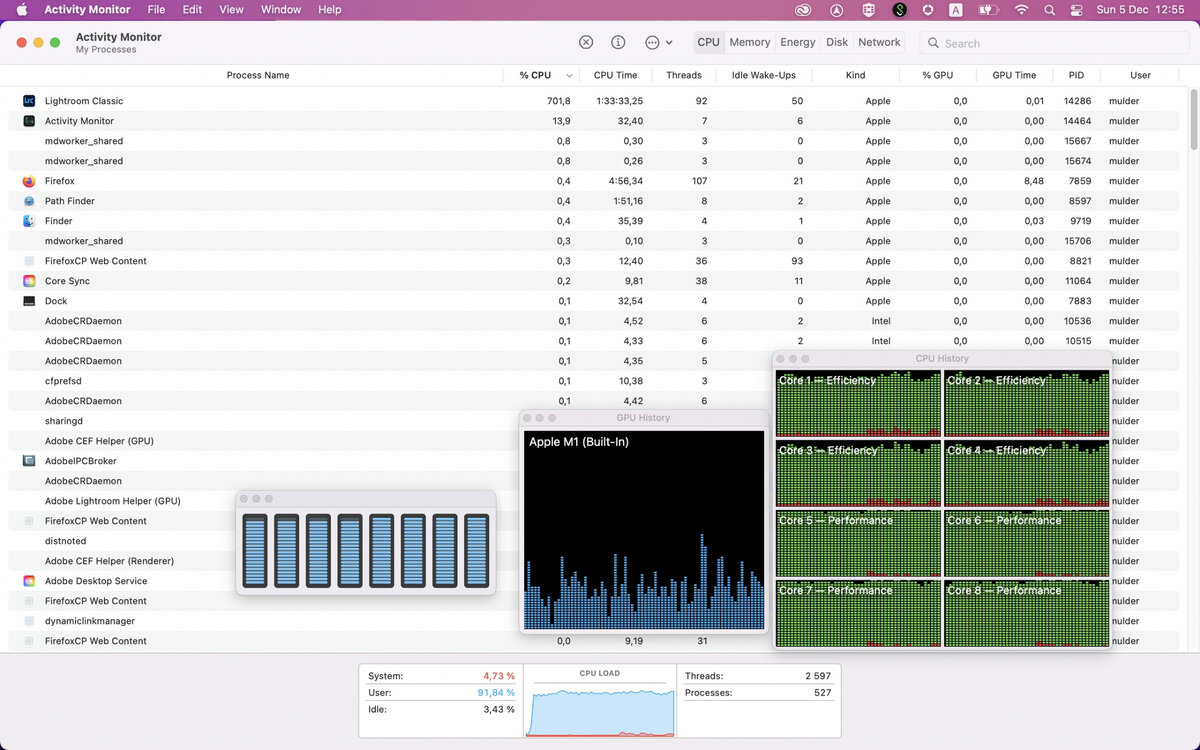
Task: Sort by the GPU Time column
Action: (1014, 75)
